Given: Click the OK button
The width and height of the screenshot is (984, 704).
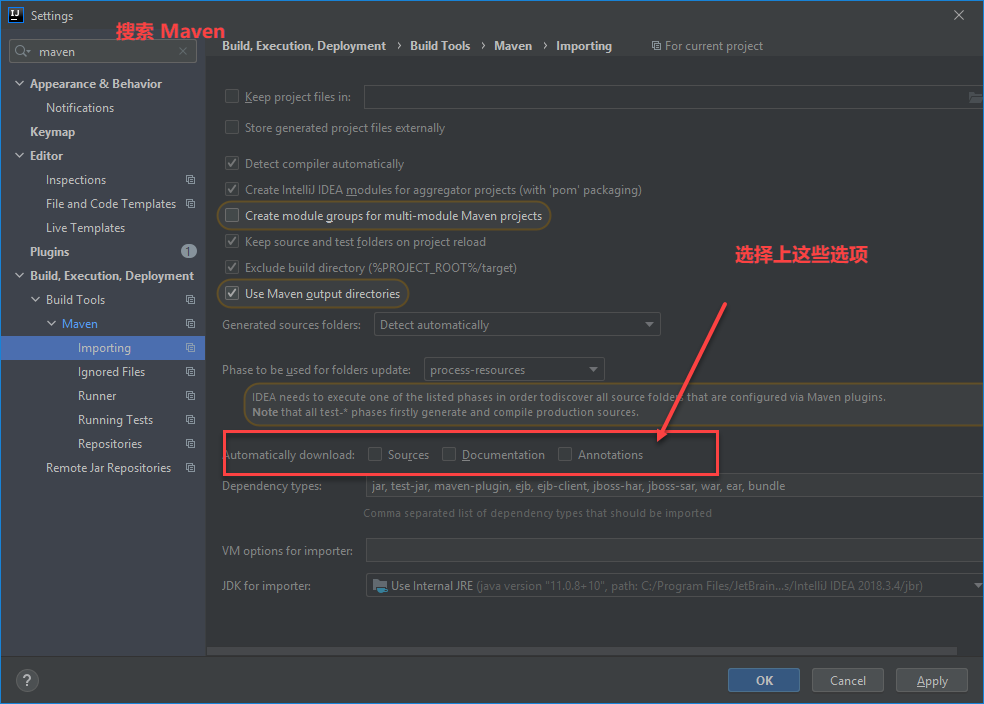Looking at the screenshot, I should click(764, 680).
